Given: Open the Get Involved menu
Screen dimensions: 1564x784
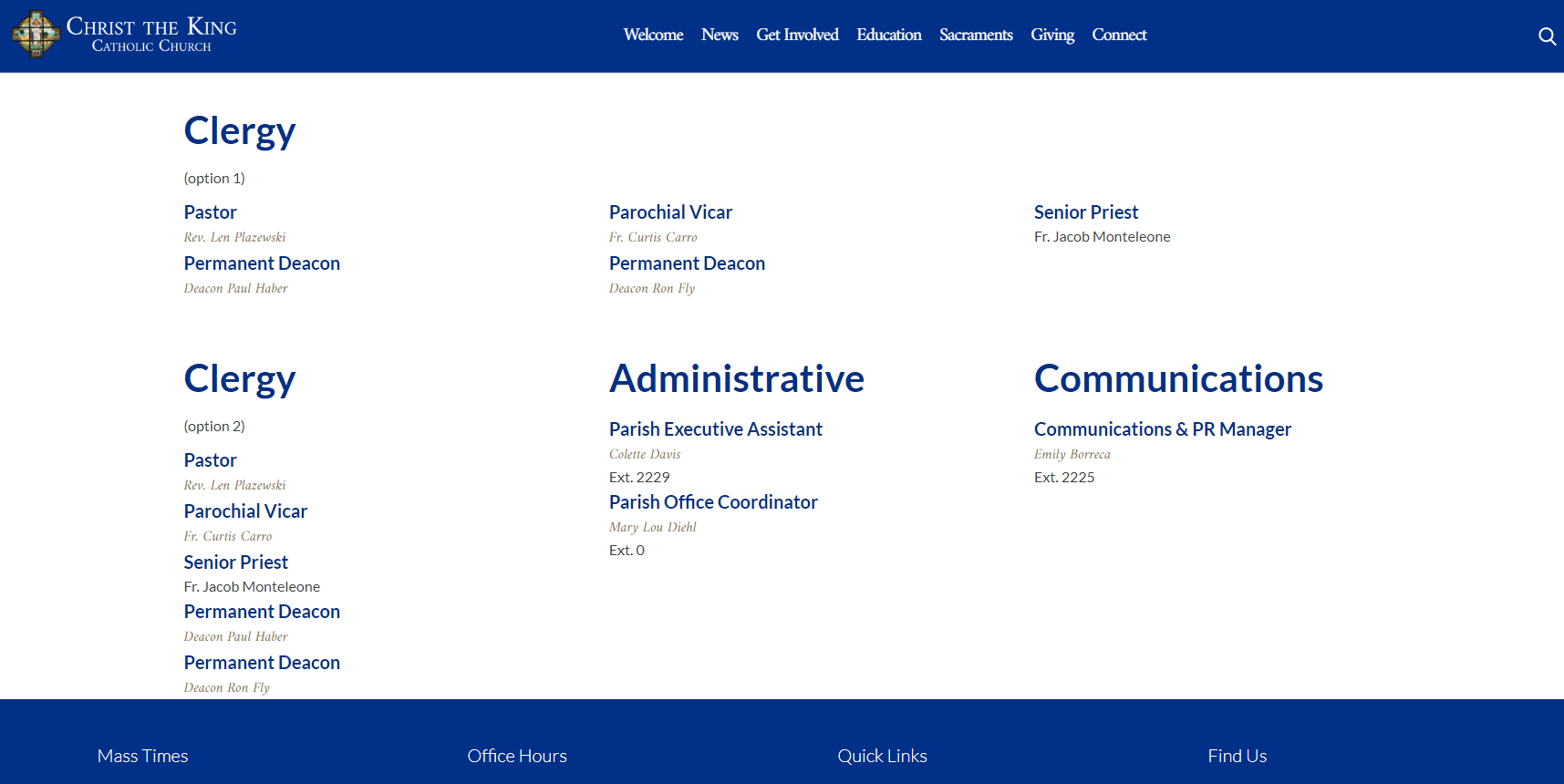Looking at the screenshot, I should 797,35.
